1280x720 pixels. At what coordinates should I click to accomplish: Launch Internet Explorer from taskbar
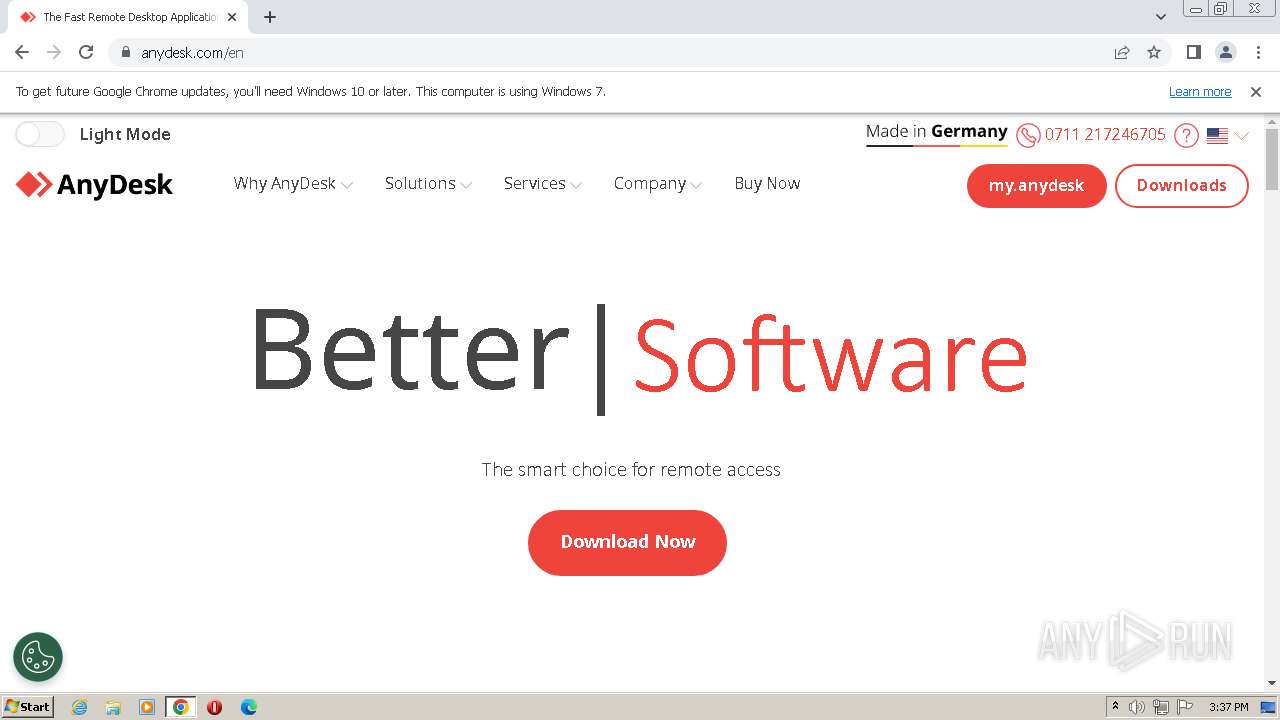[x=79, y=707]
